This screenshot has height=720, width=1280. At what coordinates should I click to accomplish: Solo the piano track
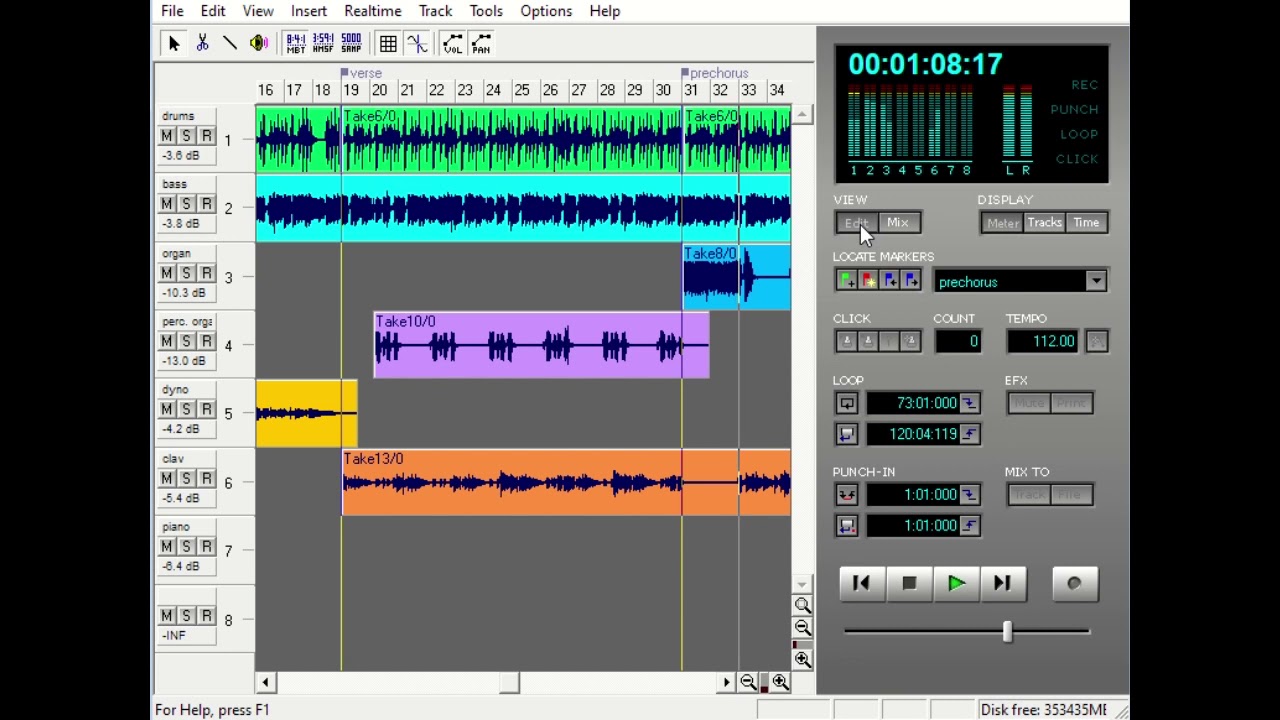(186, 546)
